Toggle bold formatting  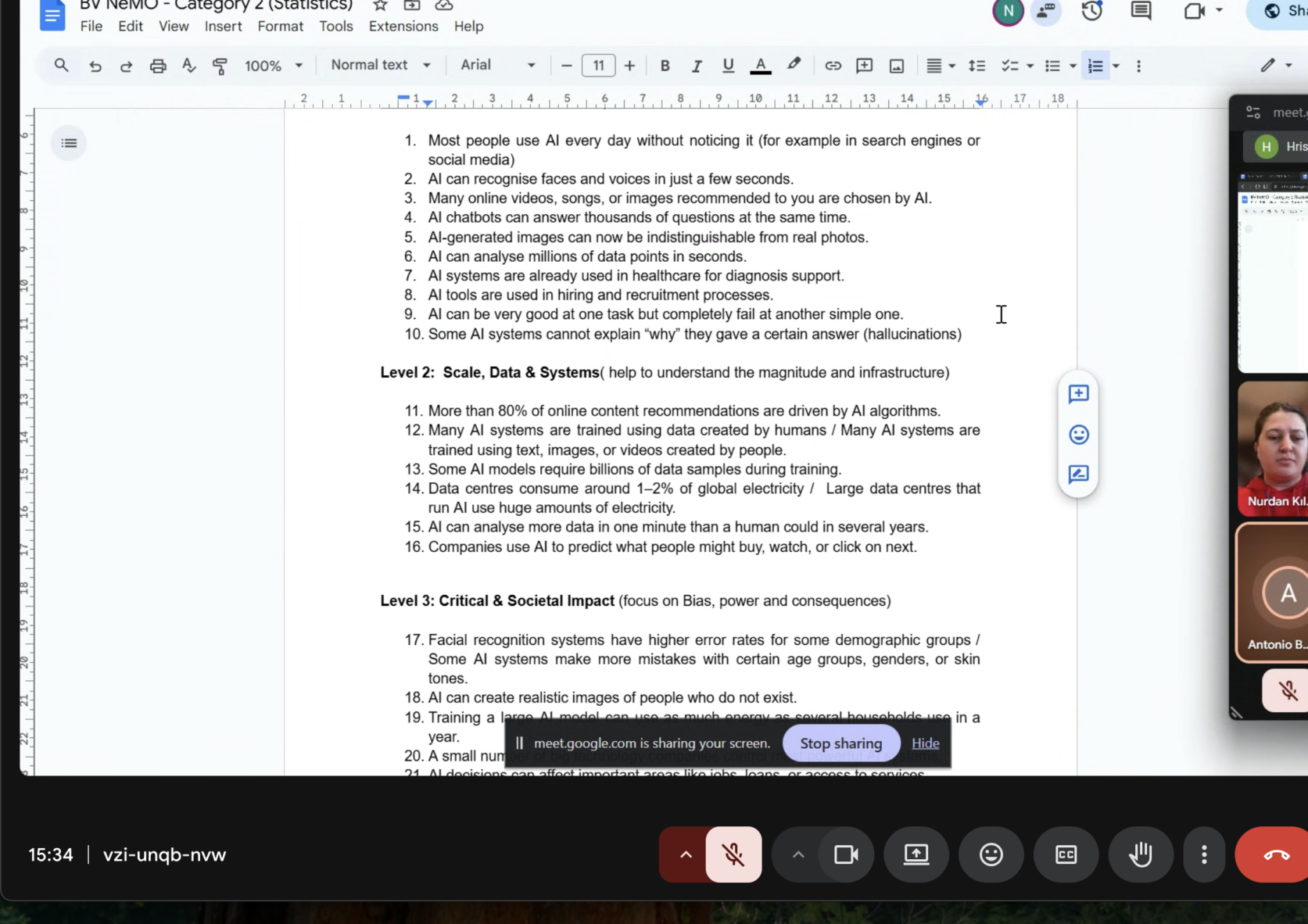pos(665,66)
